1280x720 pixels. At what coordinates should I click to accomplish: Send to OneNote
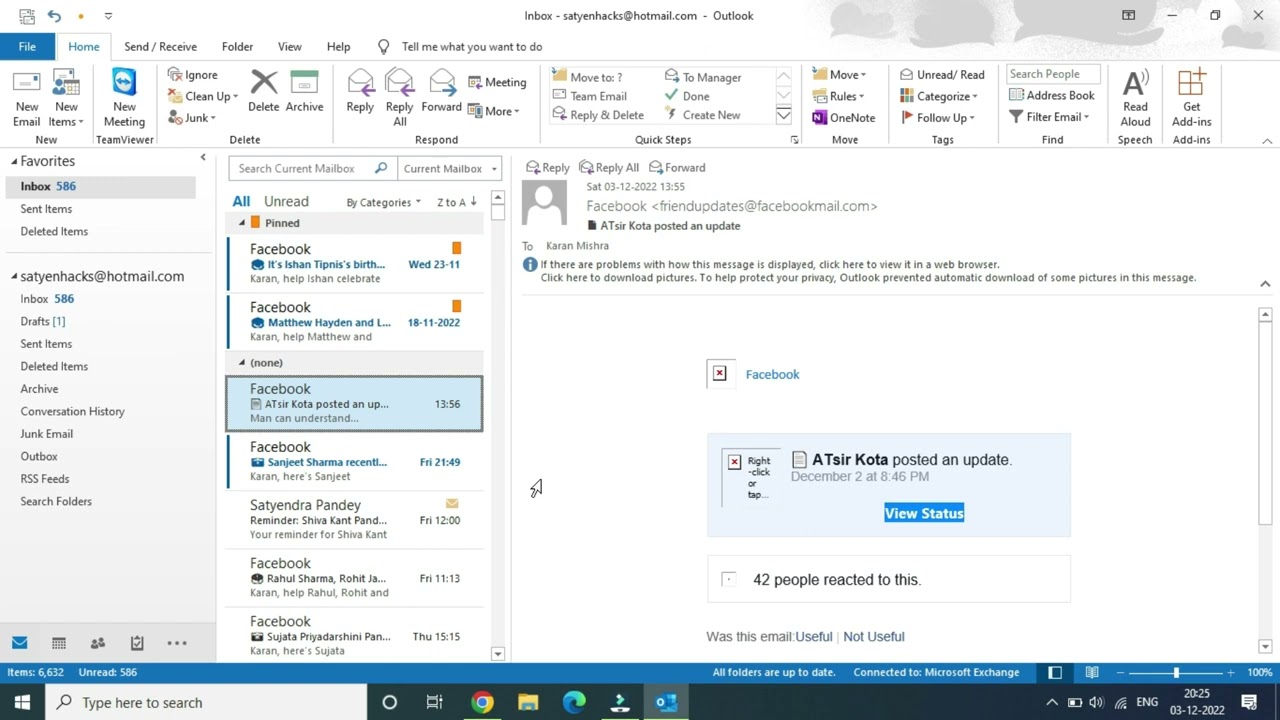pyautogui.click(x=844, y=117)
